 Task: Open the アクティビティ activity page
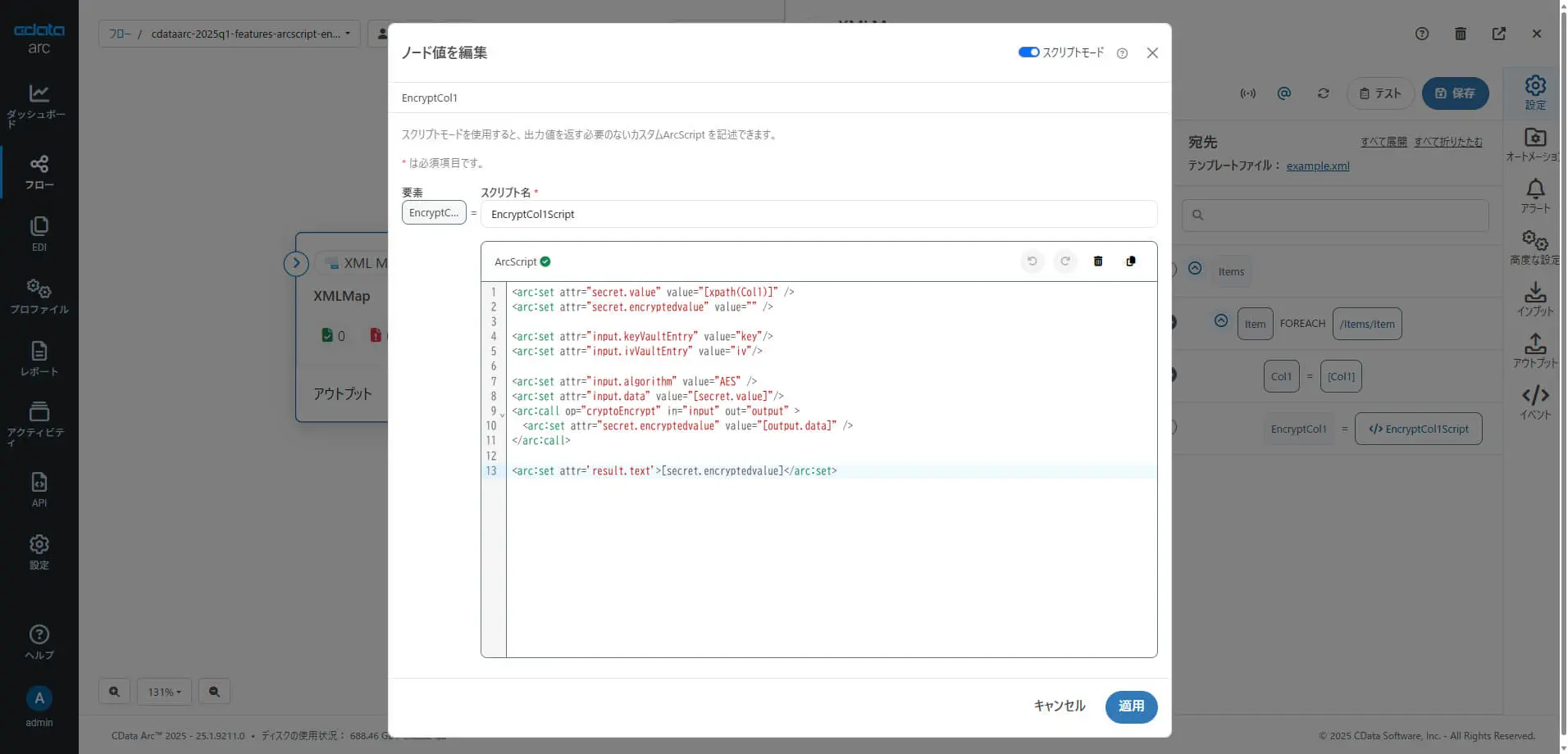[x=39, y=423]
